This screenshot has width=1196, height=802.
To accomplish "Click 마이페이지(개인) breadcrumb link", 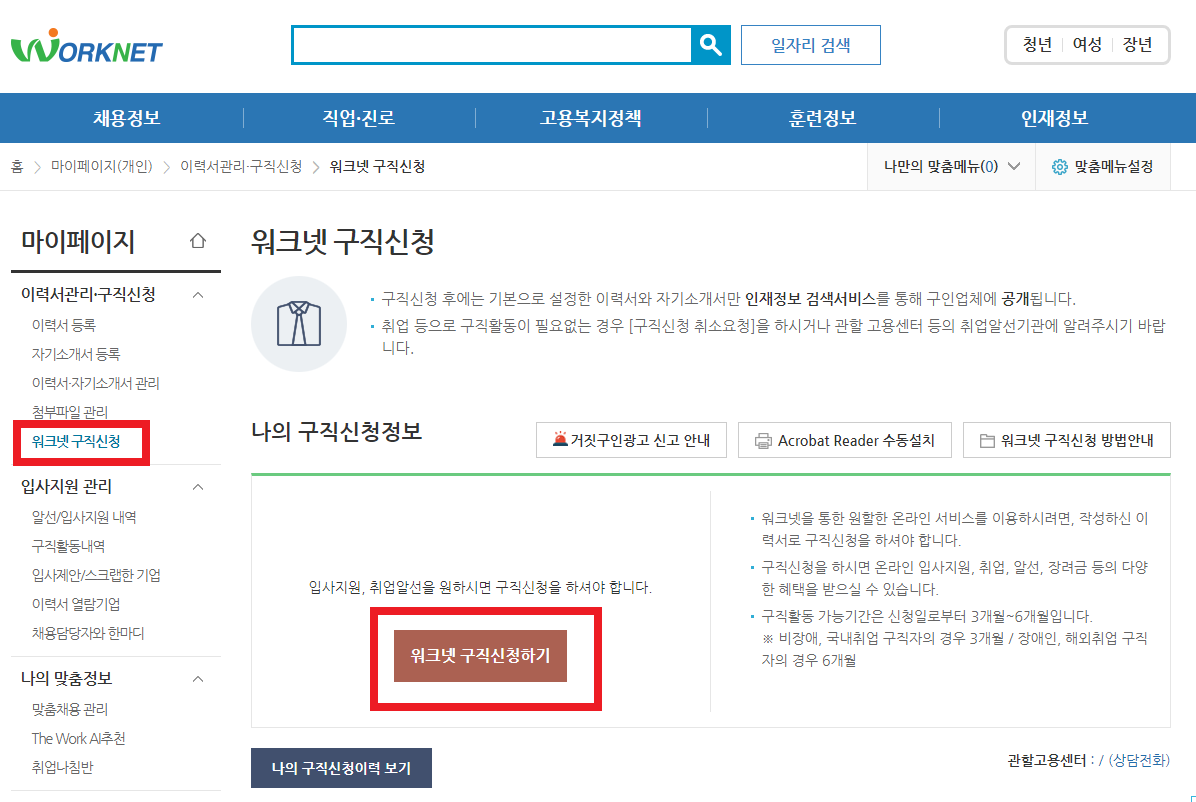I will click(x=101, y=166).
